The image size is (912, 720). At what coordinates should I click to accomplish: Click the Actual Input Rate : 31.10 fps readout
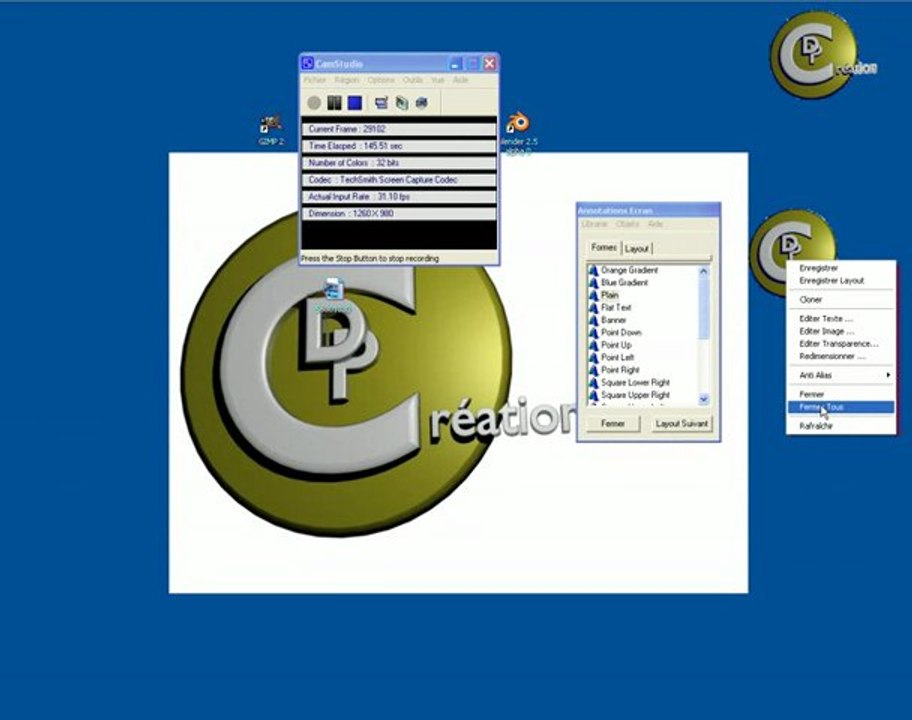pyautogui.click(x=399, y=197)
